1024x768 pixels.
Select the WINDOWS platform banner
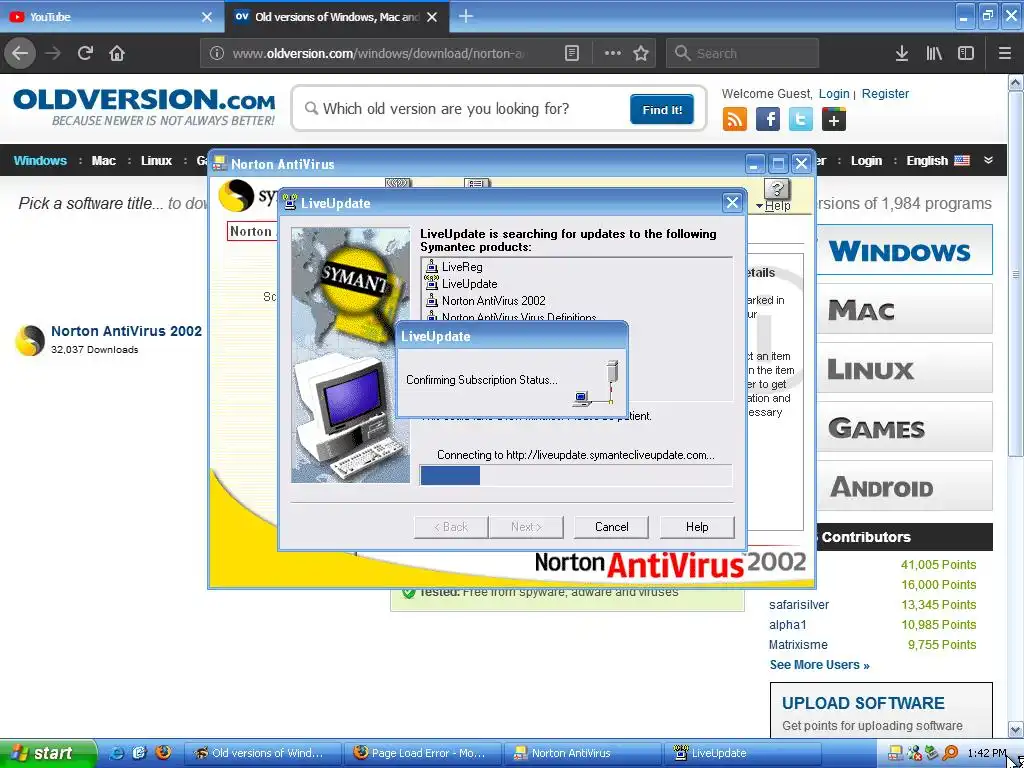[x=904, y=250]
